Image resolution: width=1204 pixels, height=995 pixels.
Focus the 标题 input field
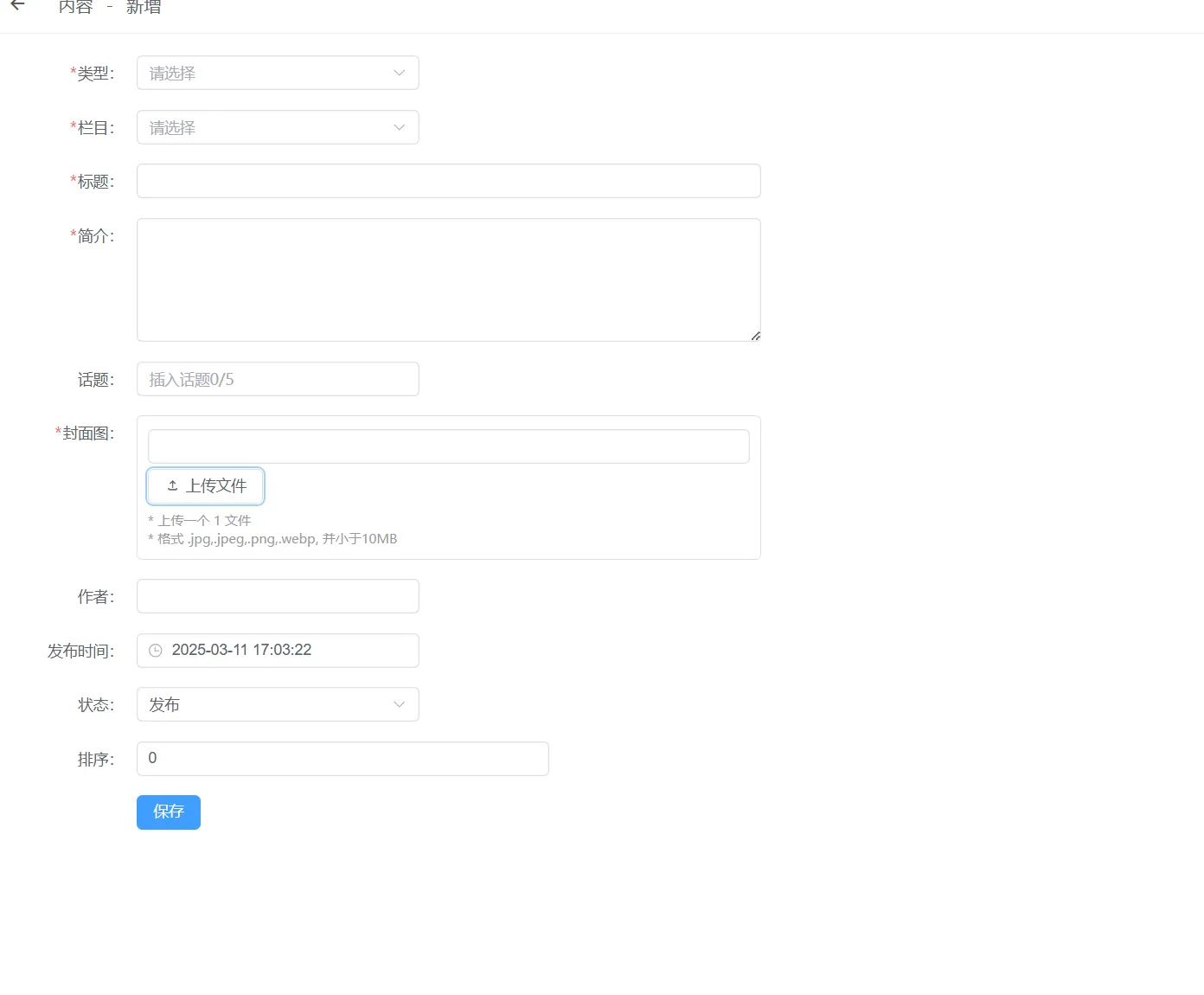tap(448, 182)
